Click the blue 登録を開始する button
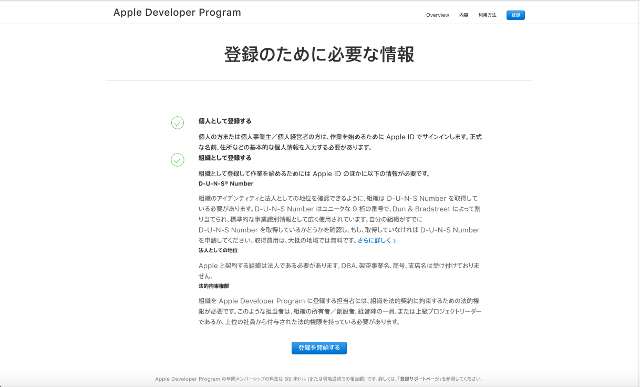The width and height of the screenshot is (640, 387). (x=319, y=348)
